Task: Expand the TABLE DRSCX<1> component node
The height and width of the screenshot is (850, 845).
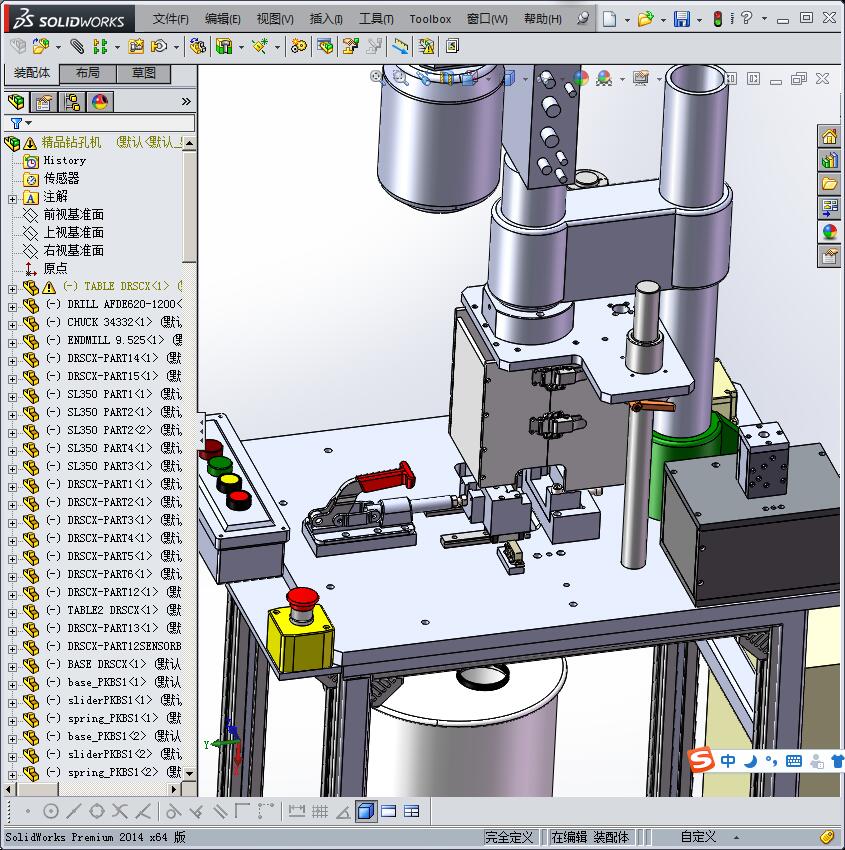Action: 12,289
